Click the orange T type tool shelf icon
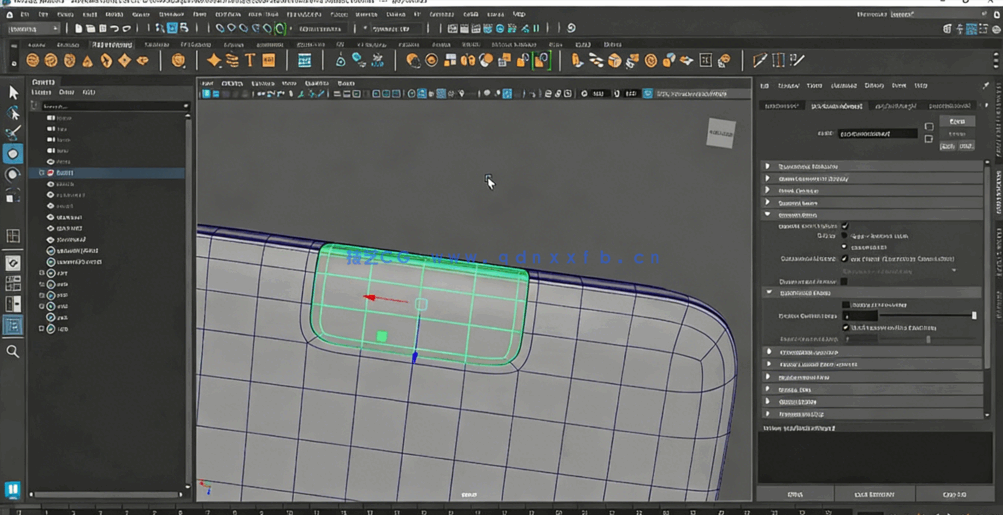This screenshot has height=515, width=1003. point(251,61)
